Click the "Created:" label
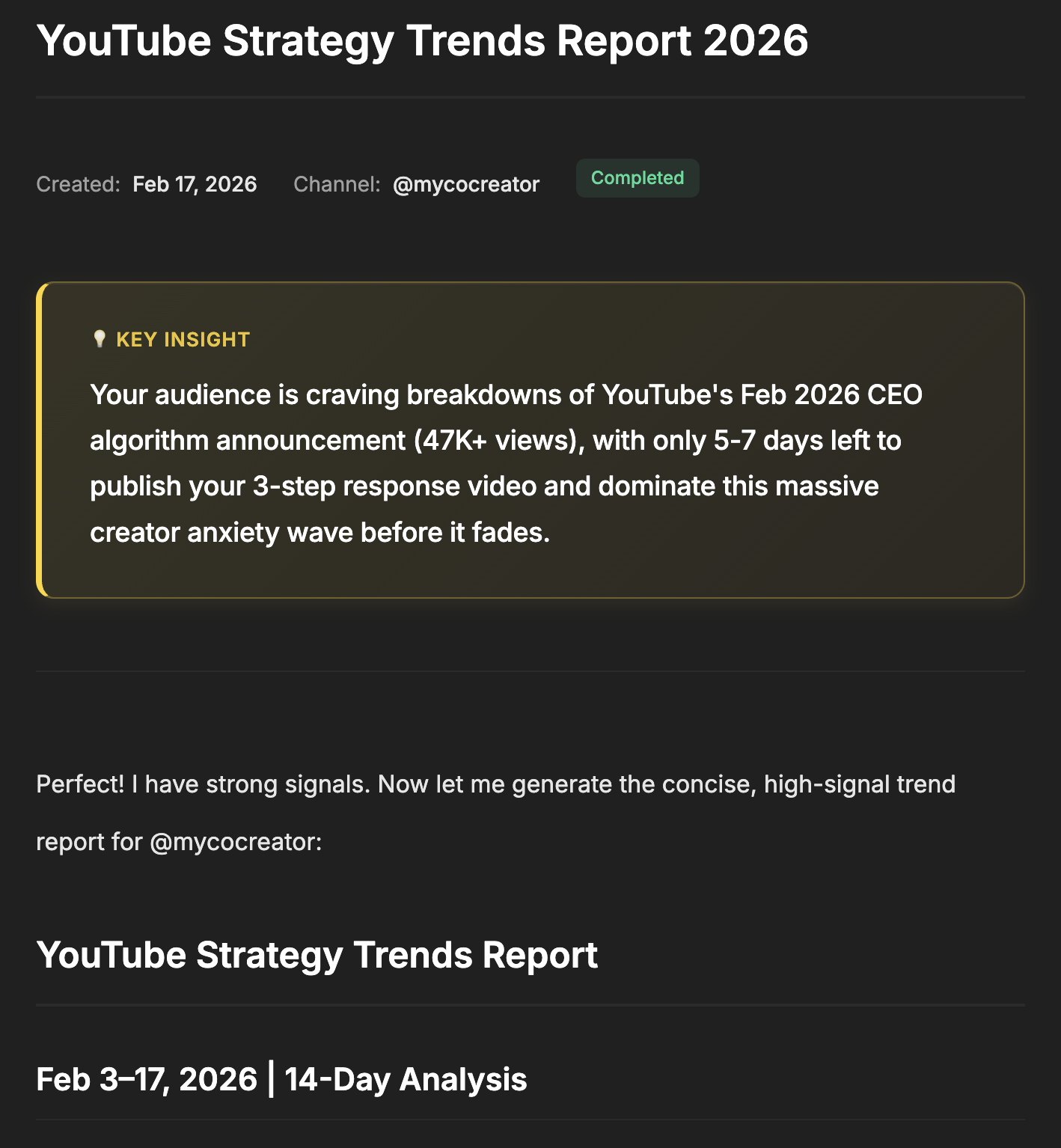This screenshot has width=1061, height=1148. [78, 184]
